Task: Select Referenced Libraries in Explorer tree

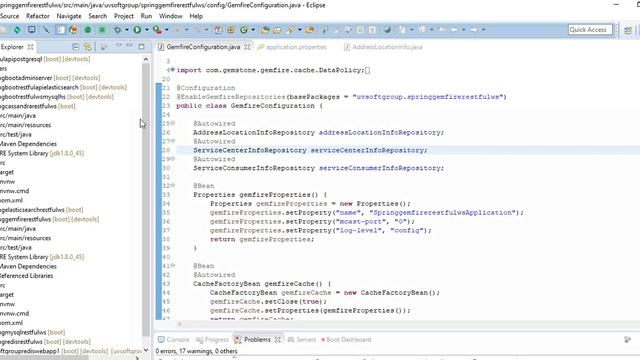Action: (27, 276)
